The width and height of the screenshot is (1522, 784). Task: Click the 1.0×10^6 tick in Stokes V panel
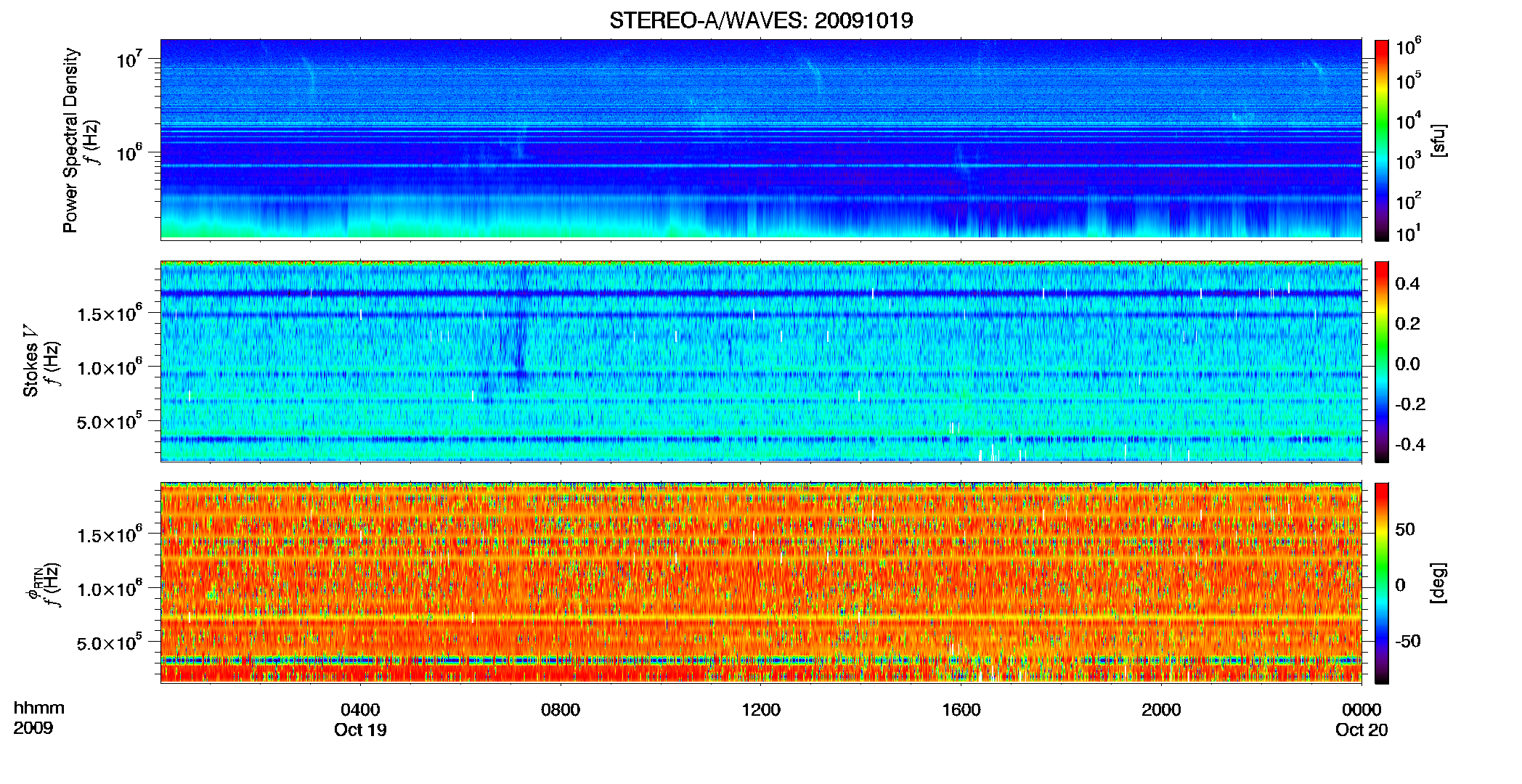coord(110,367)
